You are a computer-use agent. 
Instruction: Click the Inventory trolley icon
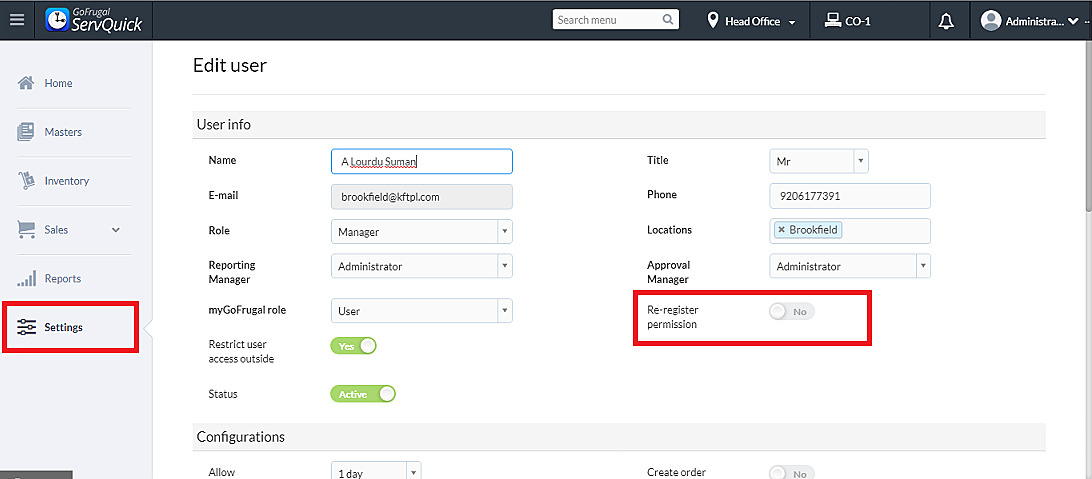click(27, 181)
